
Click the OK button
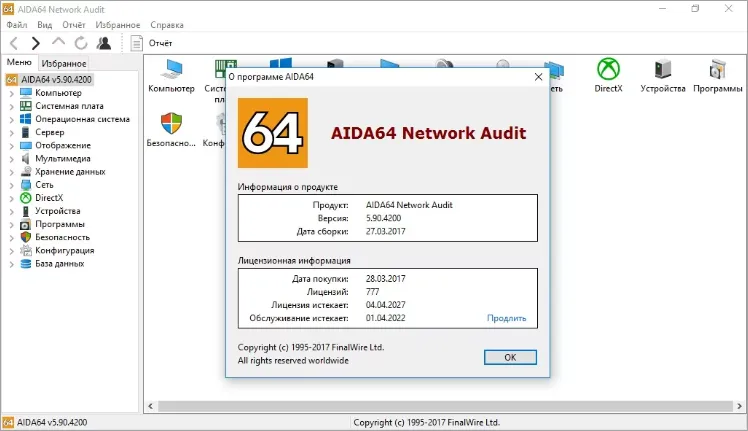510,357
